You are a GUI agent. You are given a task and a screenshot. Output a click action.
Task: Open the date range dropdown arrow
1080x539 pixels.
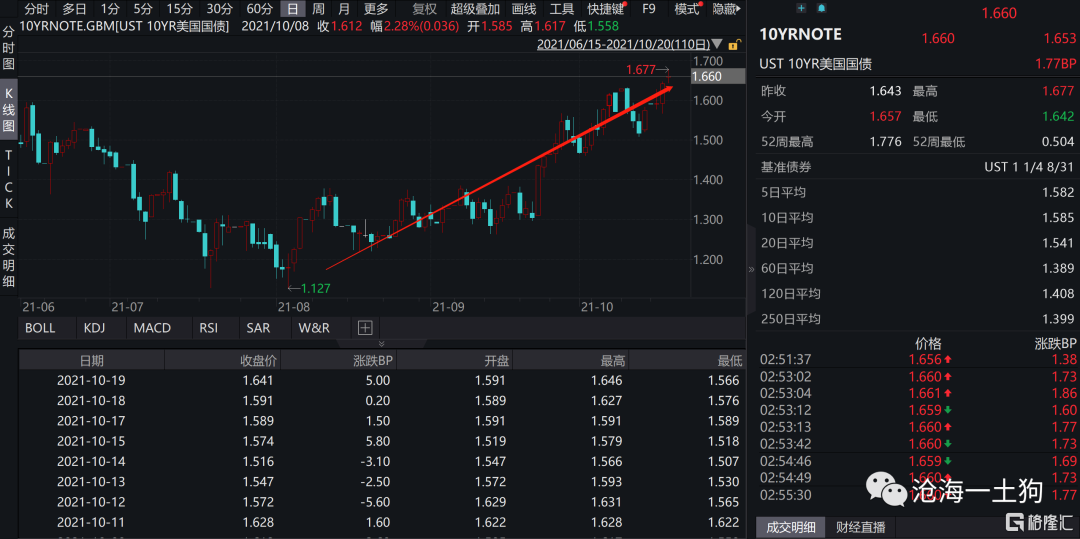coord(716,44)
